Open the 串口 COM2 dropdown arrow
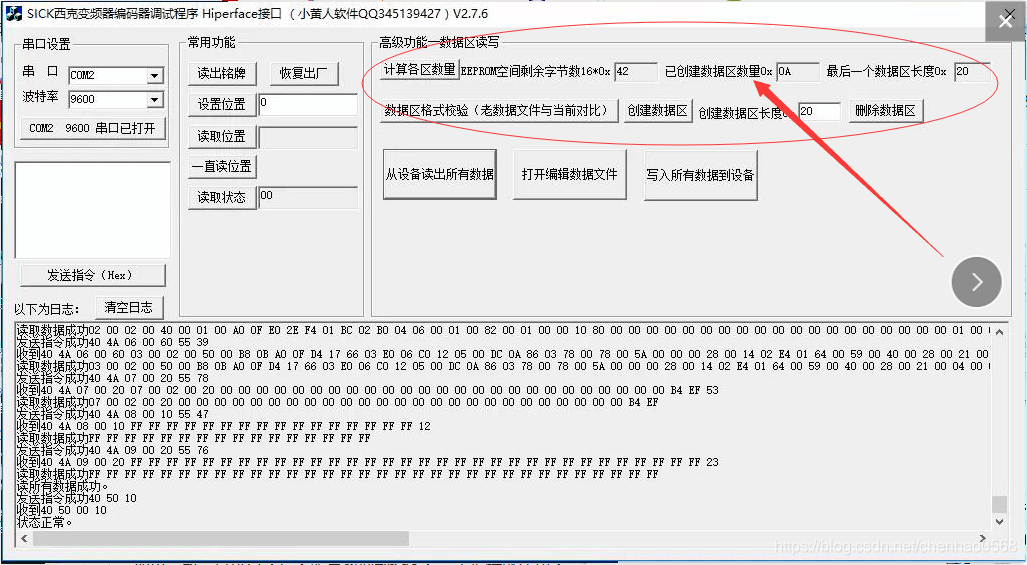The image size is (1027, 565). coord(155,76)
